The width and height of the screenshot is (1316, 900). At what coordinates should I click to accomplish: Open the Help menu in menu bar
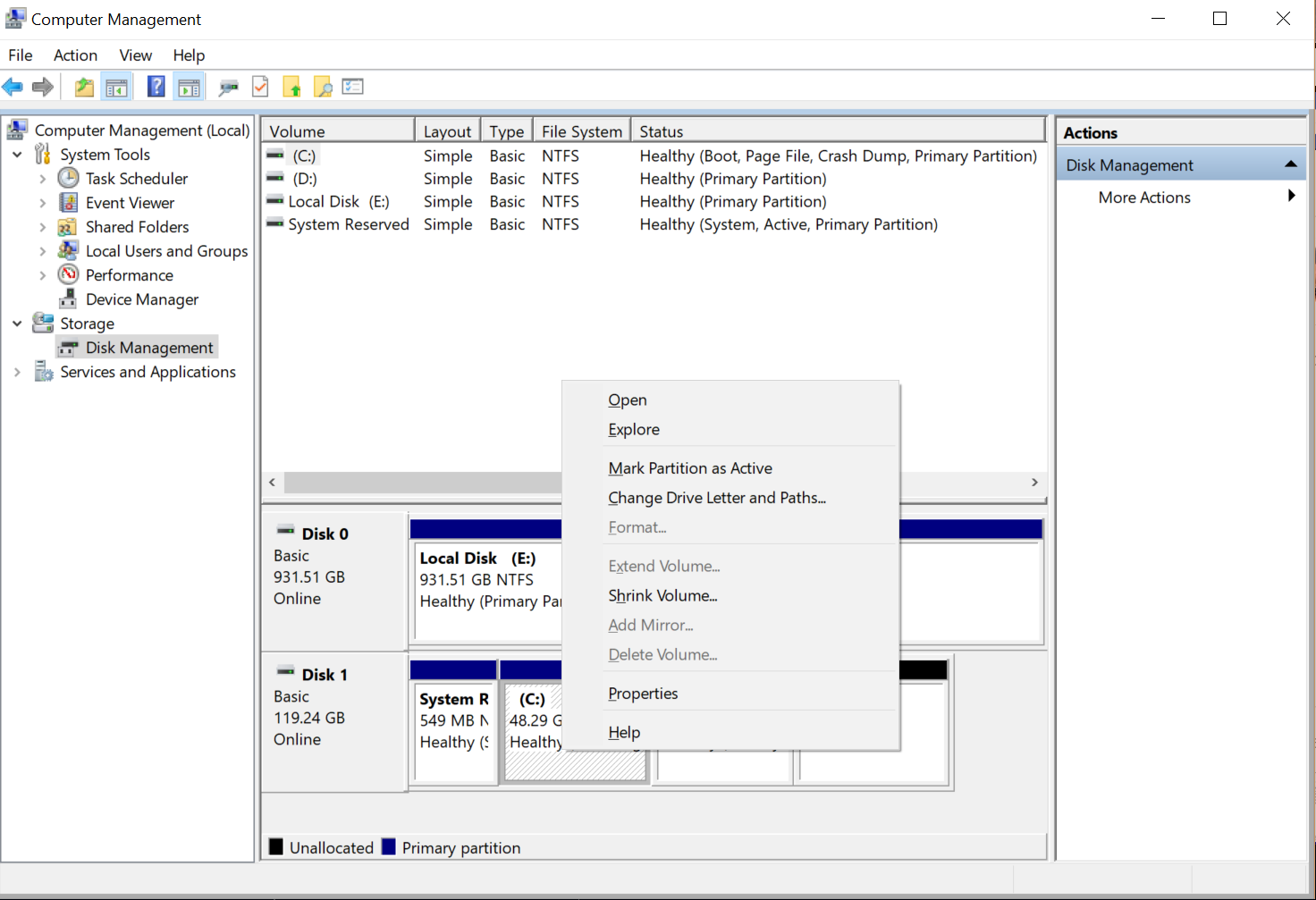click(189, 55)
